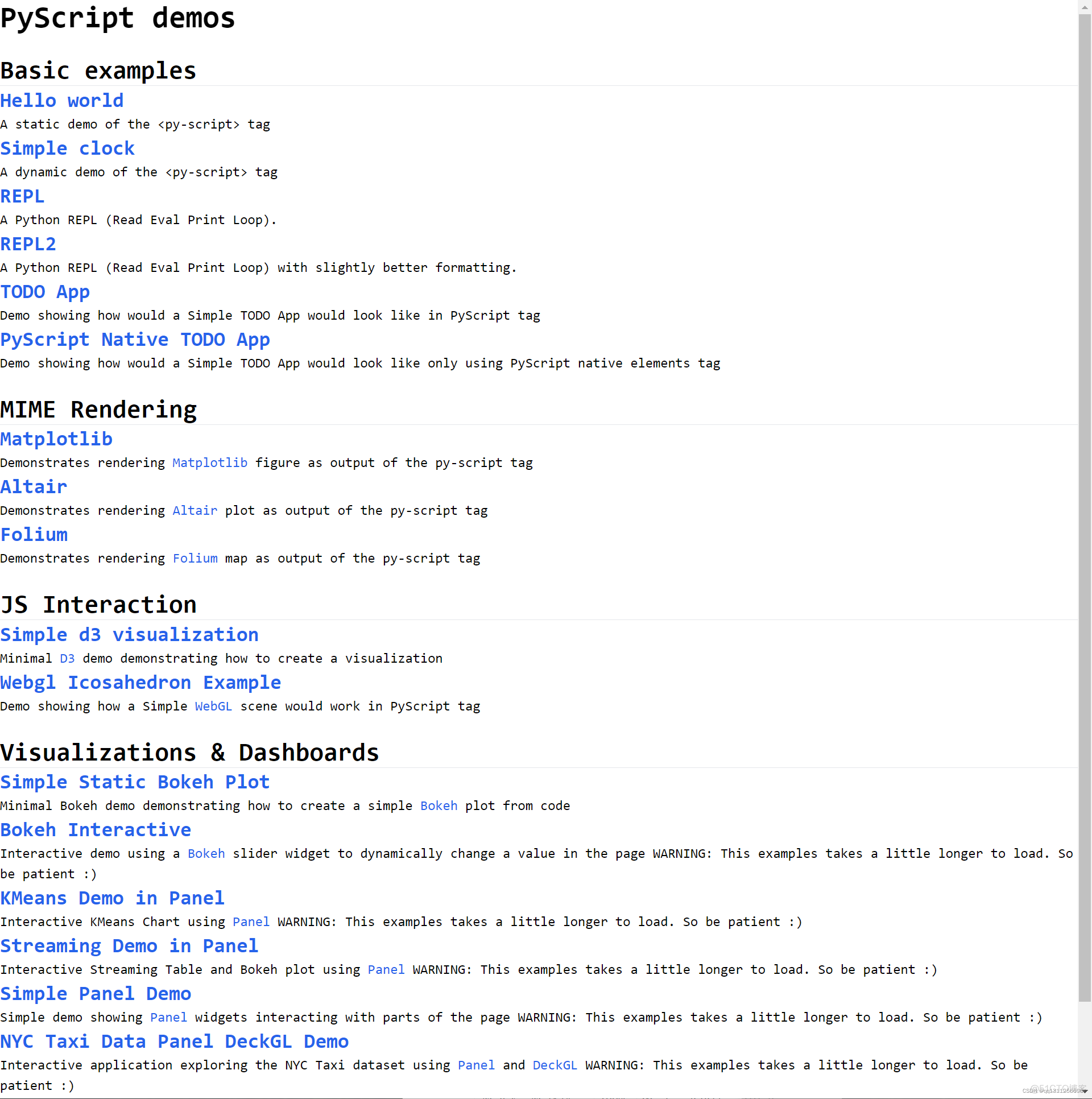Follow Panel link in Streaming Table description
The image size is (1092, 1099).
386,970
